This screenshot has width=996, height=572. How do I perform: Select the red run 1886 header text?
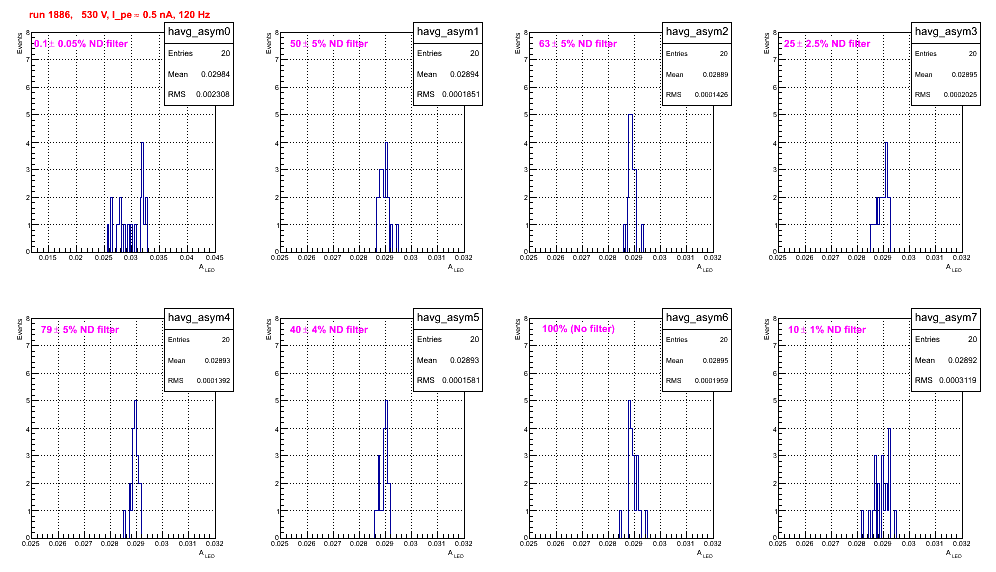pos(119,15)
